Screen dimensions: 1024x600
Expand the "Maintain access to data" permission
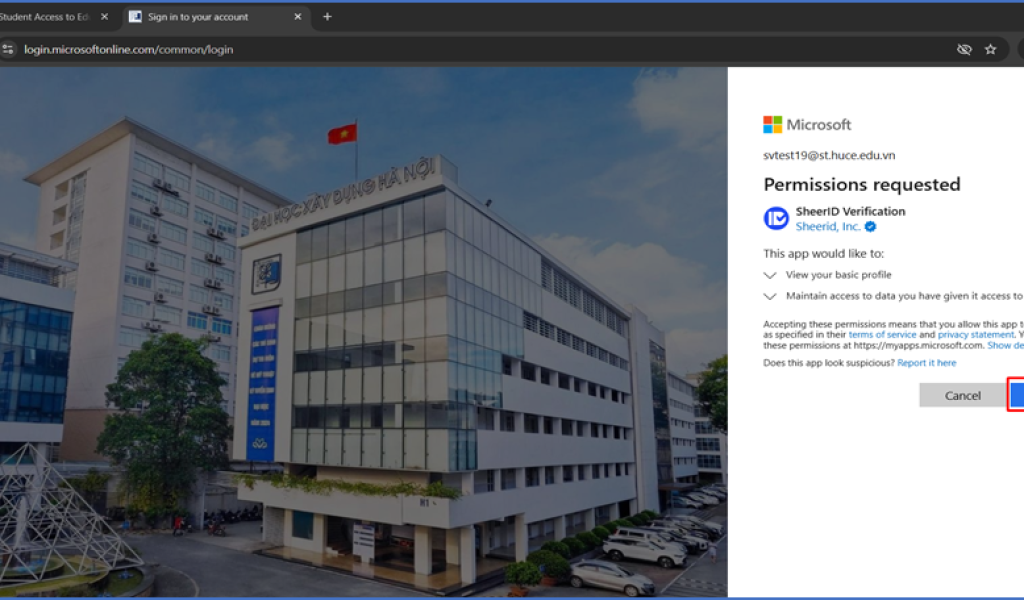click(770, 296)
